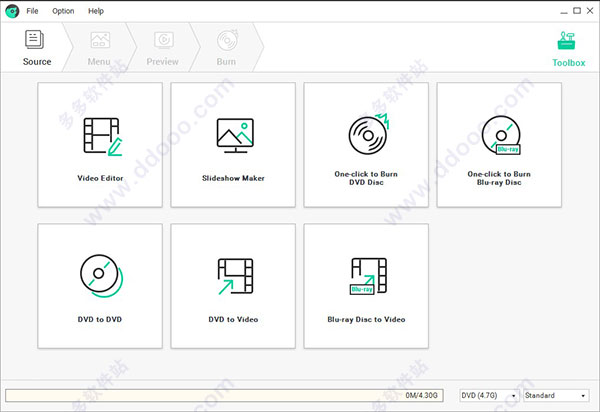Open the Help menu
The height and width of the screenshot is (412, 600).
pos(96,11)
